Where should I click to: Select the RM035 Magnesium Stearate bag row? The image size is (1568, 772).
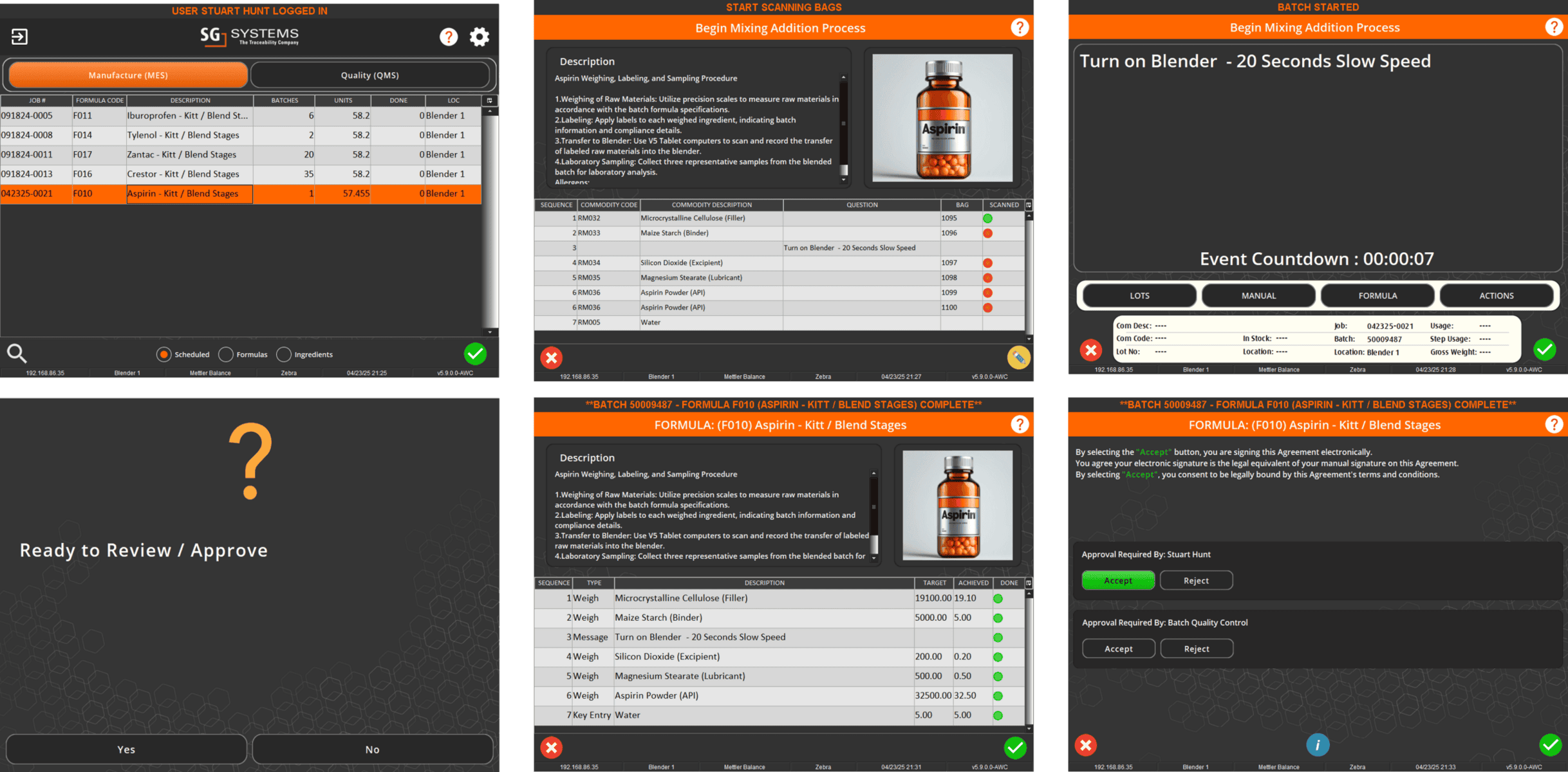(779, 278)
